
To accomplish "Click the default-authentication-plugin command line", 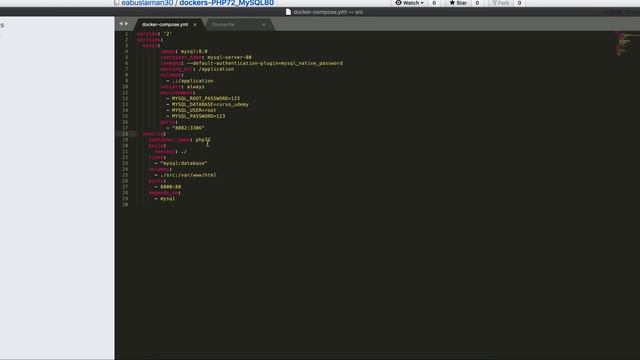I will click(x=251, y=63).
